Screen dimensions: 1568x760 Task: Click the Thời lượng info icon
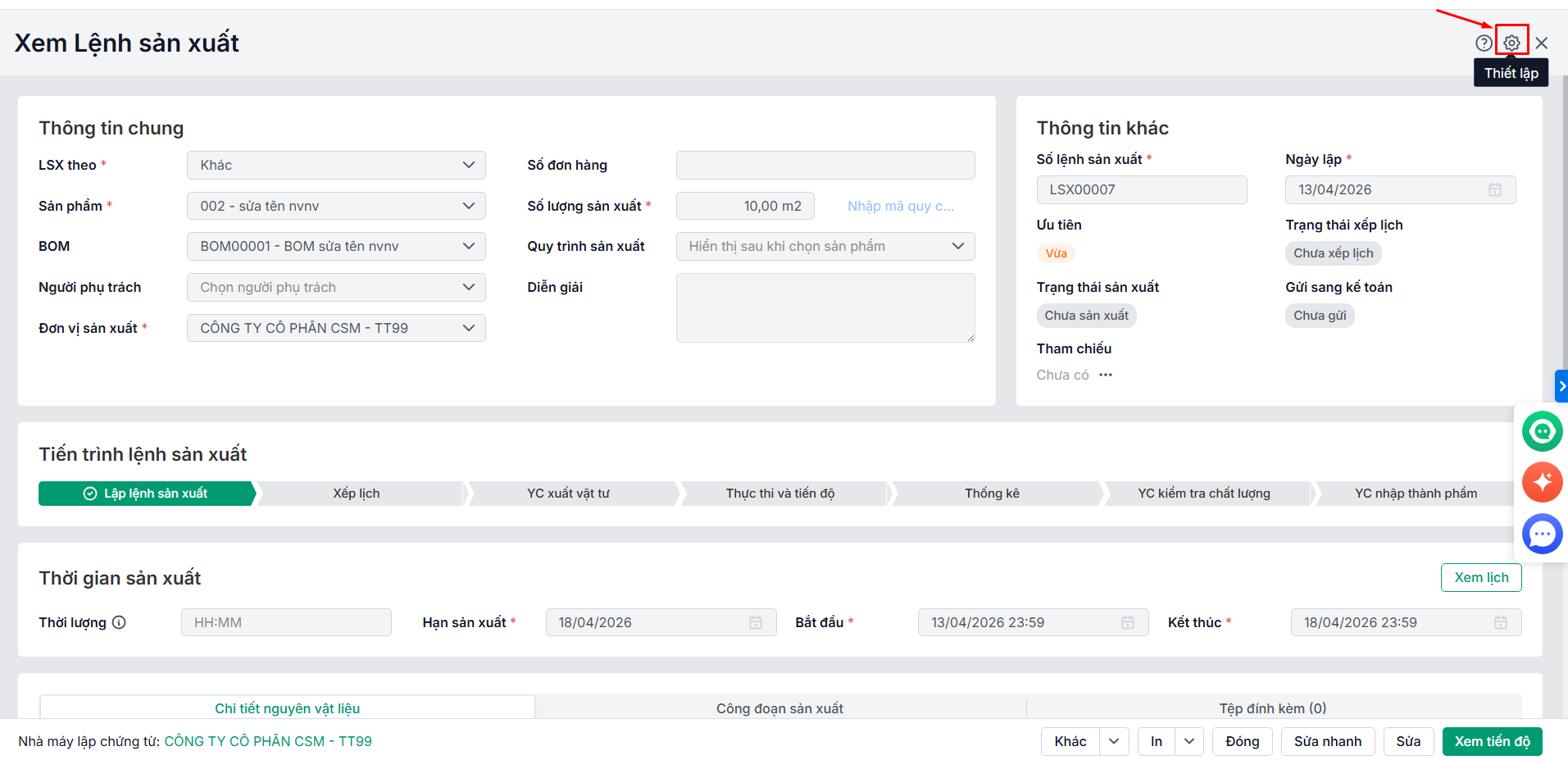(119, 622)
